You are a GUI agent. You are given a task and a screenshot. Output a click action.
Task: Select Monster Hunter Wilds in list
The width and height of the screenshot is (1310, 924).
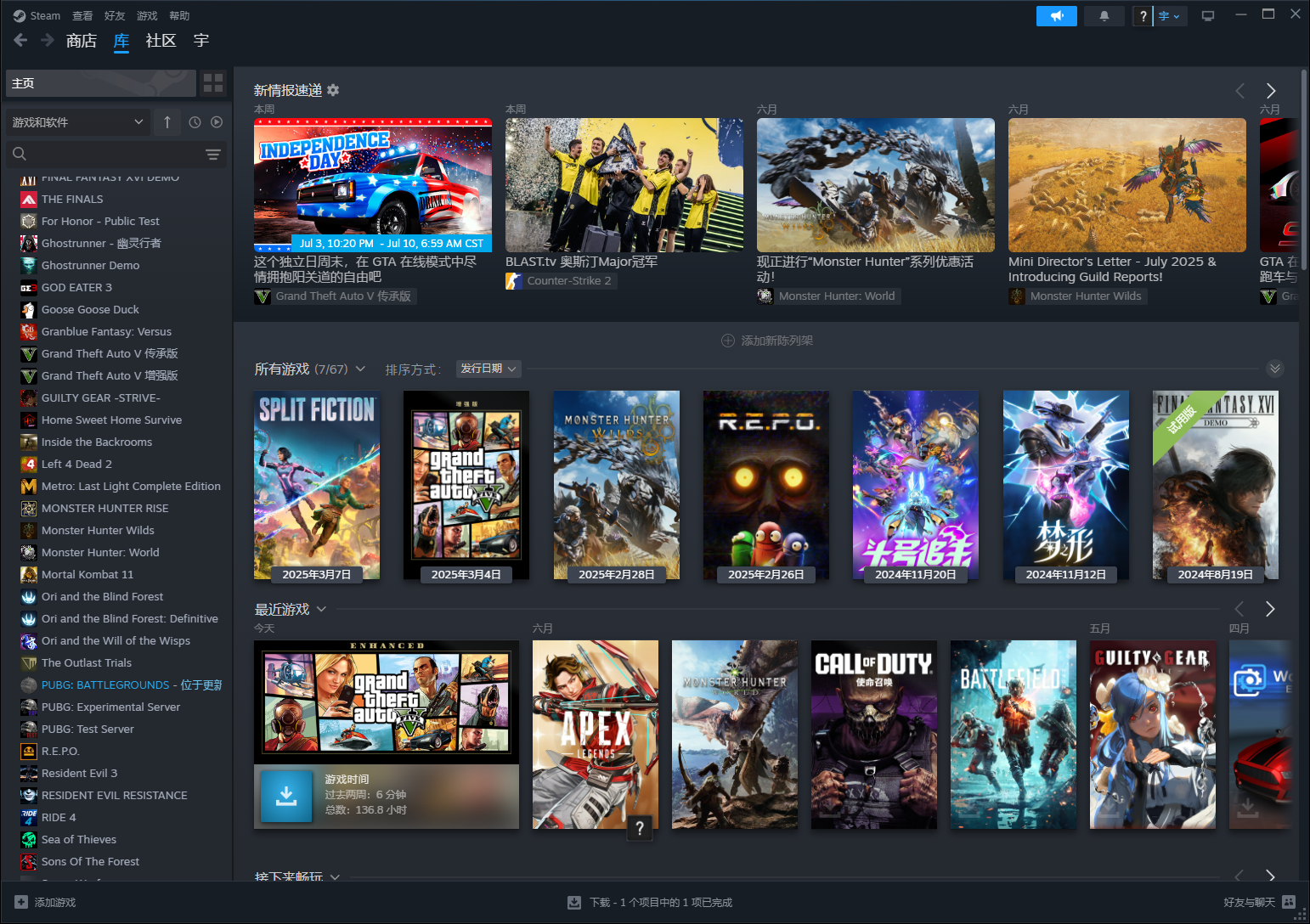click(x=122, y=531)
